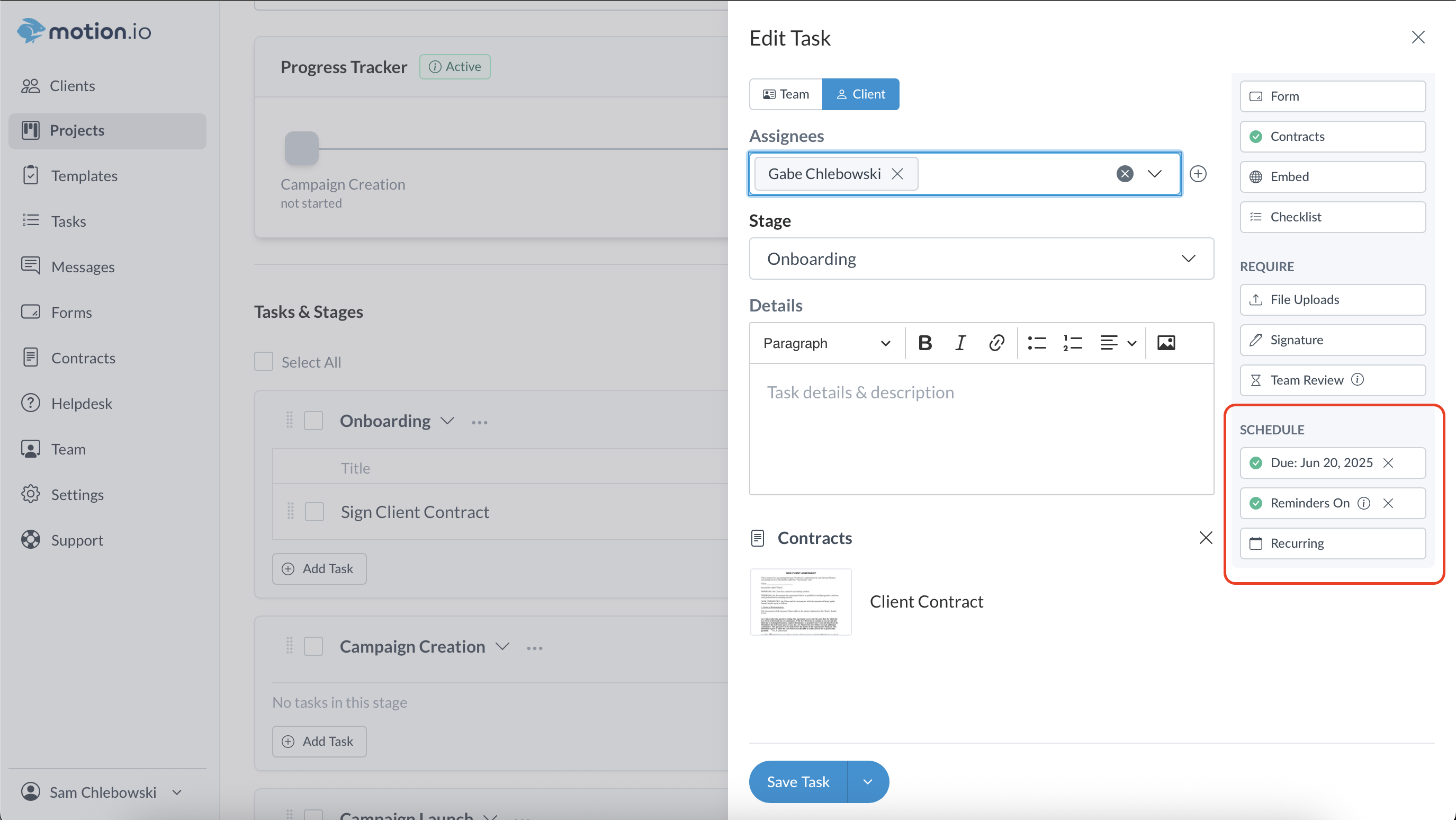Viewport: 1456px width, 820px height.
Task: Click the Bold formatting icon
Action: point(925,343)
